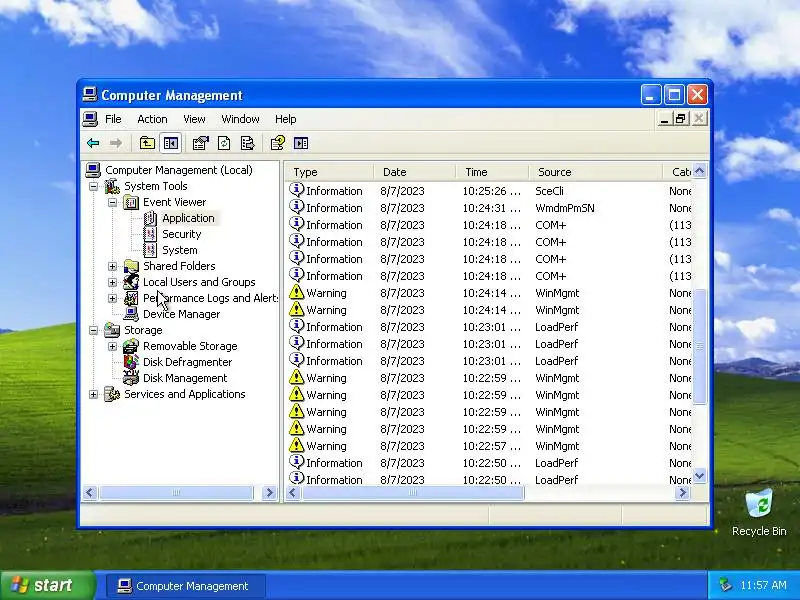Open the Properties toolbar icon

click(x=201, y=143)
